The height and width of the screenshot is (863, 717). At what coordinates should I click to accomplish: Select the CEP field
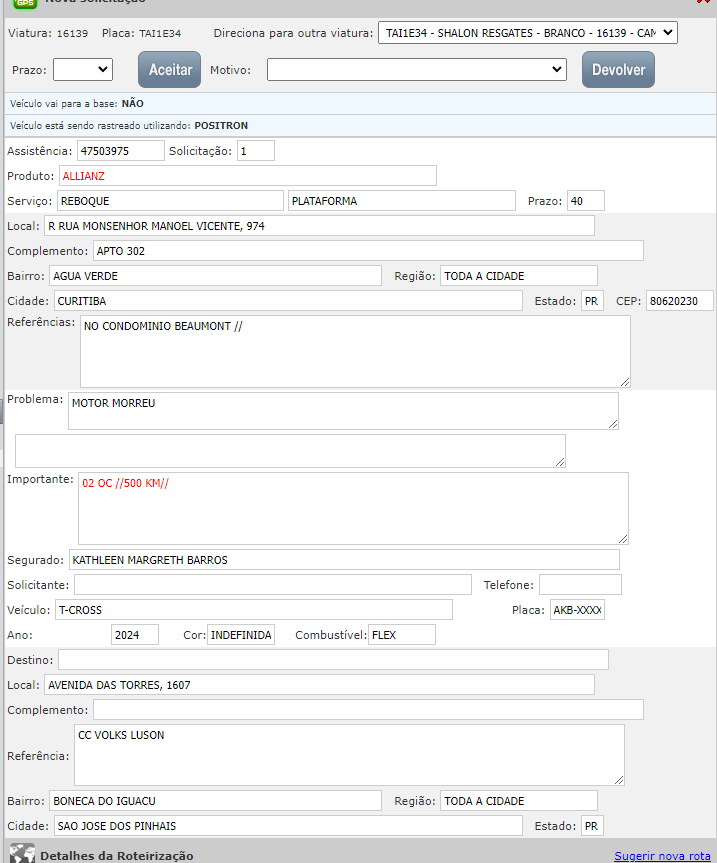pos(679,301)
